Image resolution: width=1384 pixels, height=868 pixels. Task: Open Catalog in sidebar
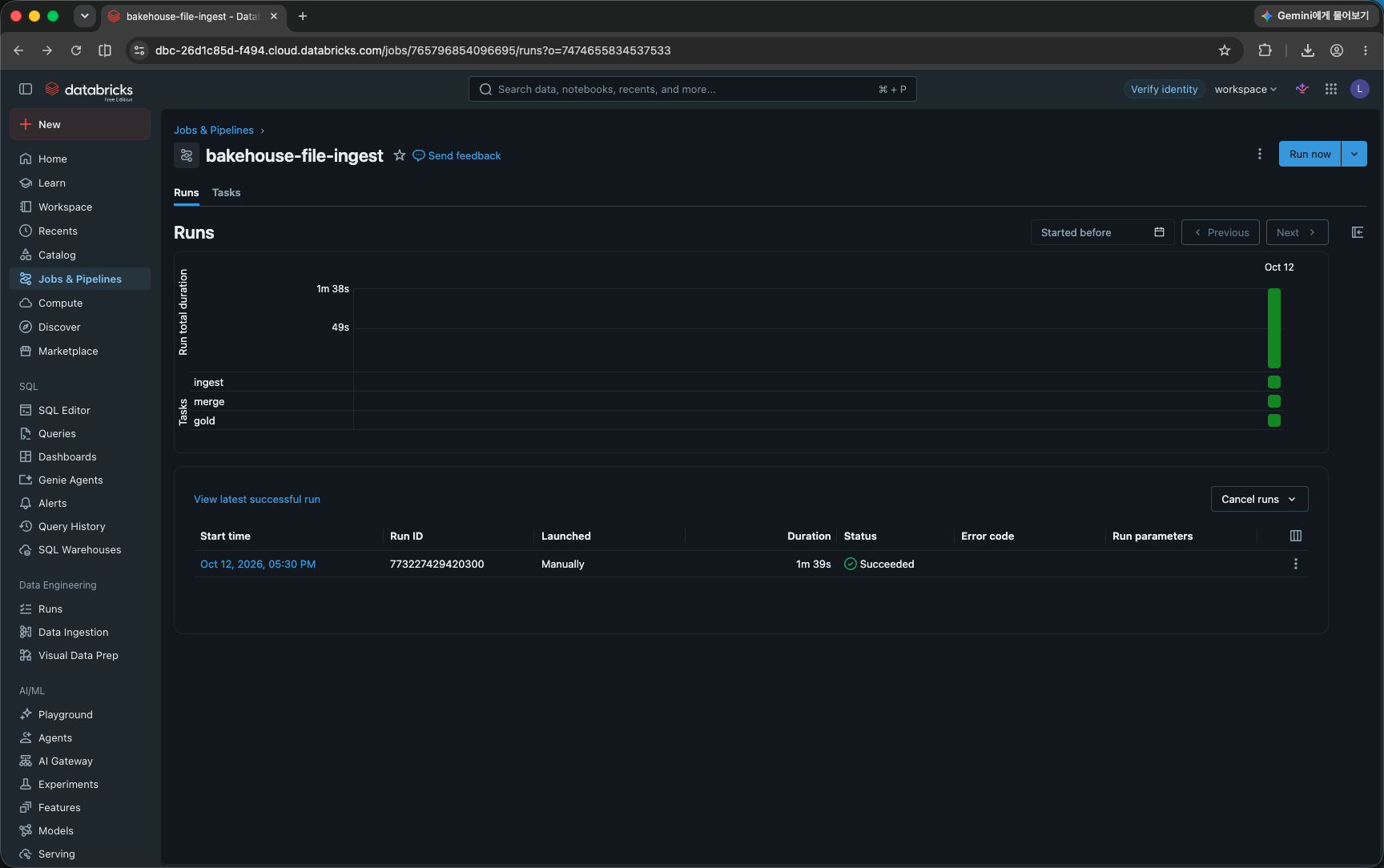[x=79, y=255]
